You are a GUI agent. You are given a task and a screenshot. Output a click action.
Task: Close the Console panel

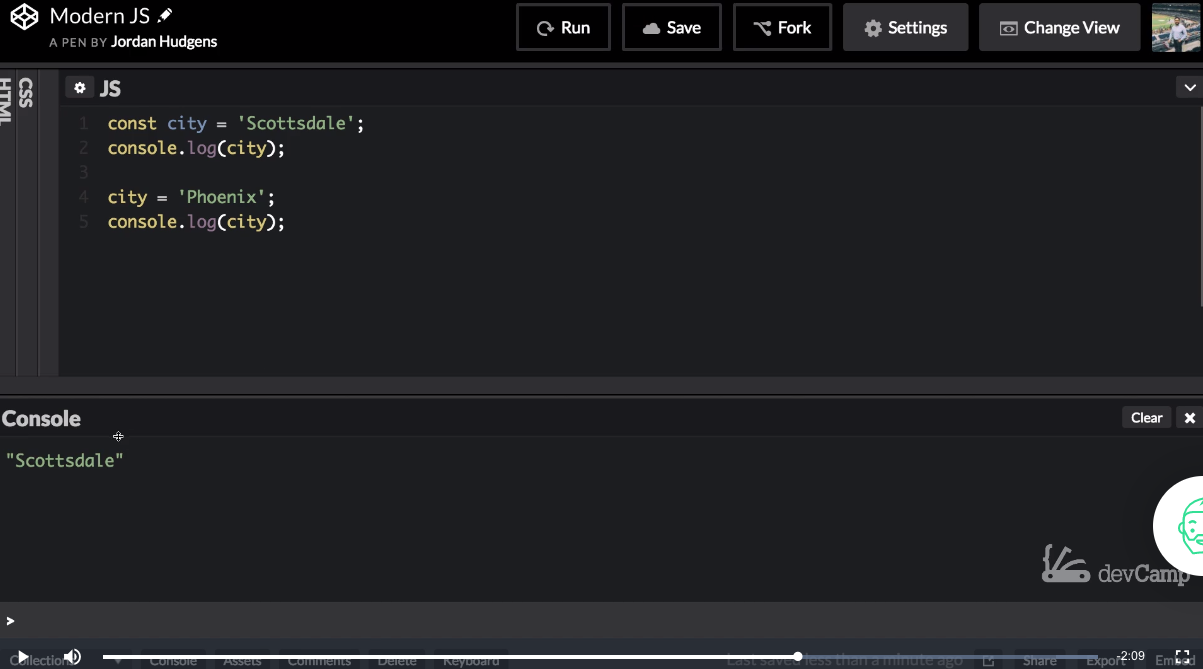[x=1189, y=418]
